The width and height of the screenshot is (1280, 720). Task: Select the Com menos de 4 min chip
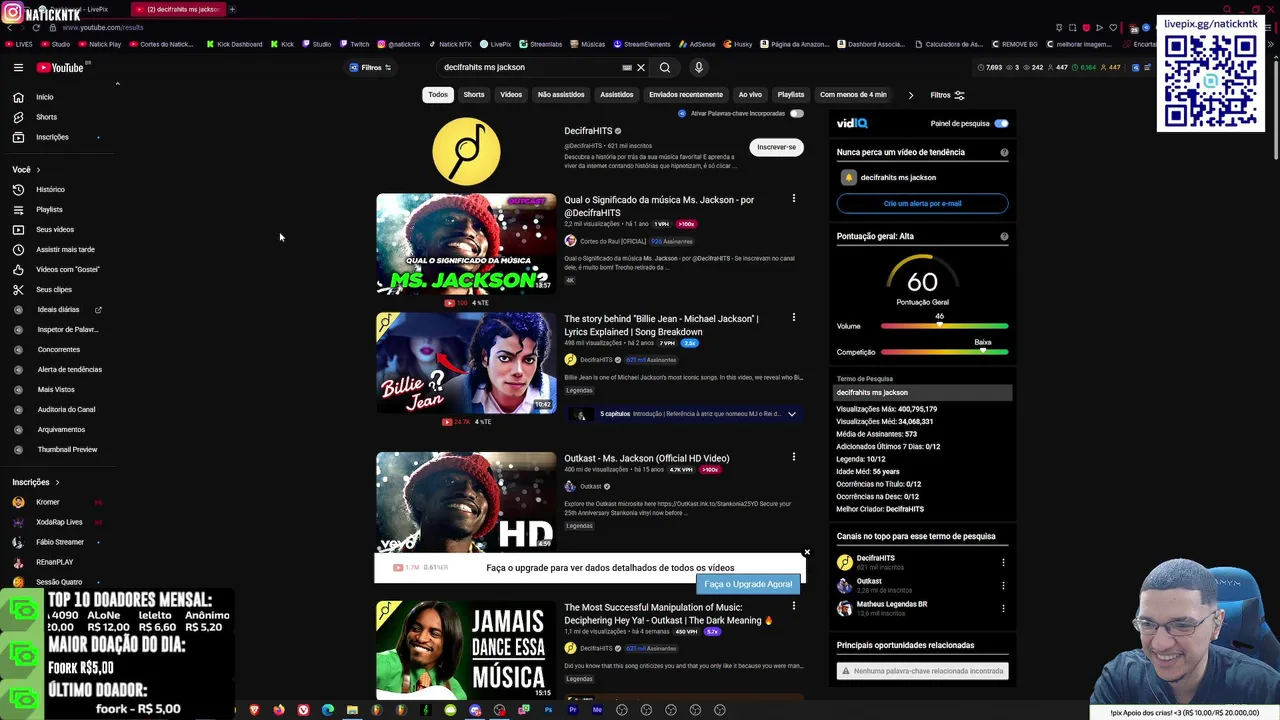coord(853,95)
